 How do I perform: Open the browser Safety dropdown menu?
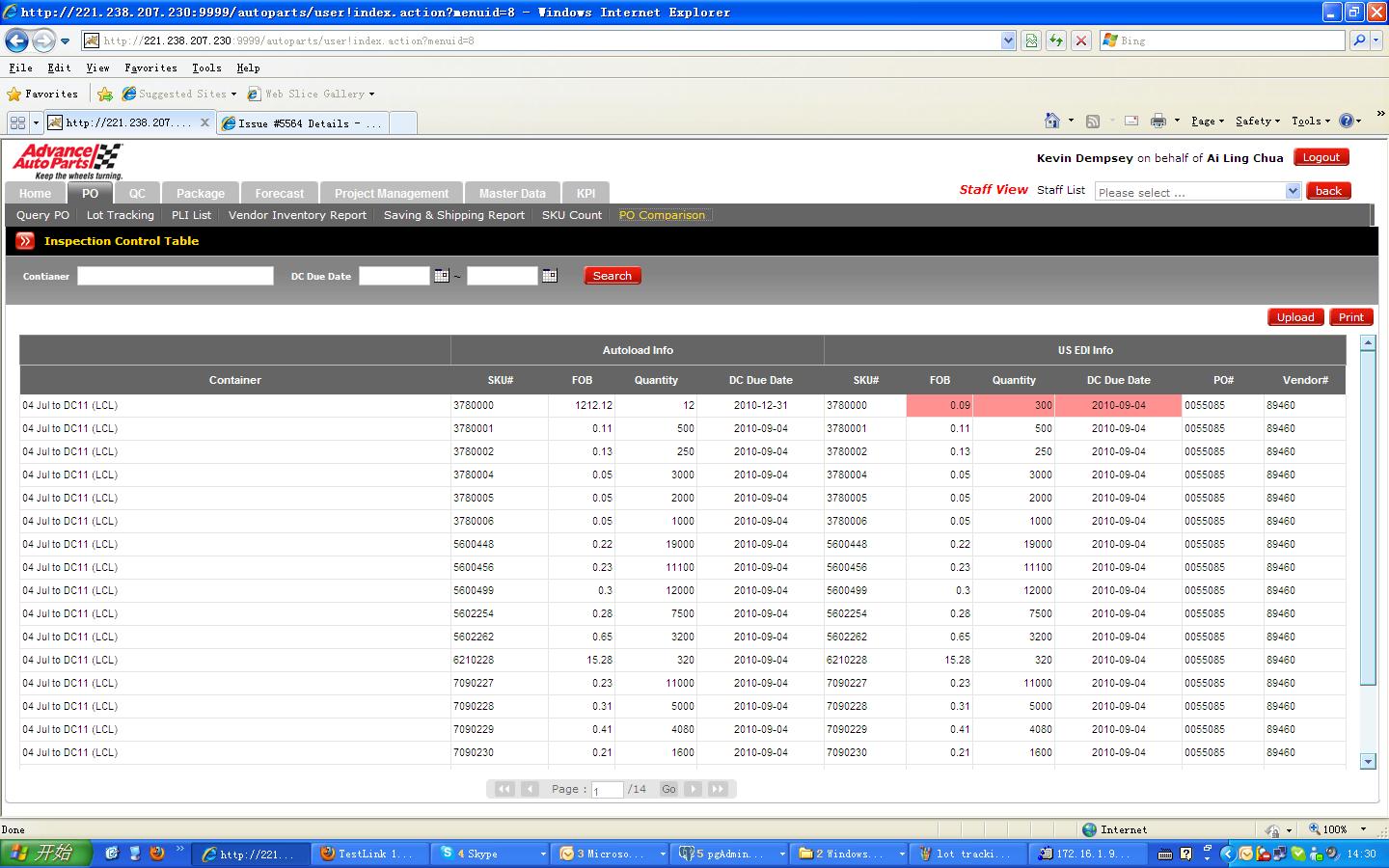coord(1257,121)
